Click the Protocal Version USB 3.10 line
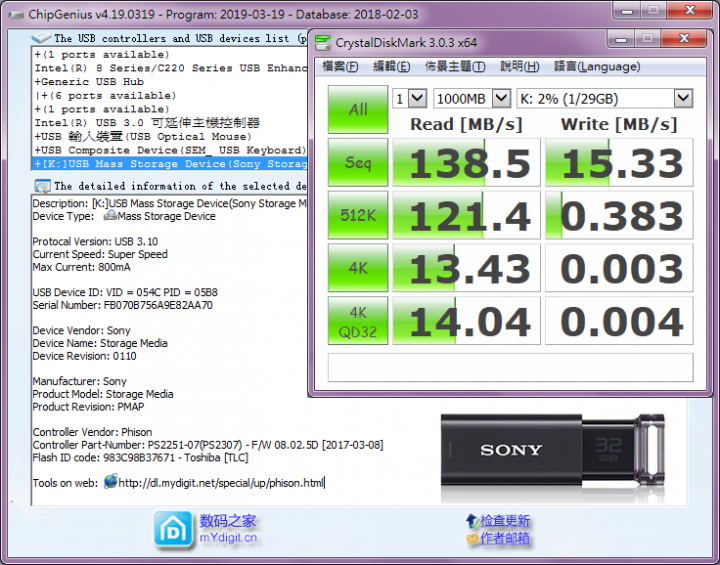This screenshot has height=565, width=720. pyautogui.click(x=95, y=241)
